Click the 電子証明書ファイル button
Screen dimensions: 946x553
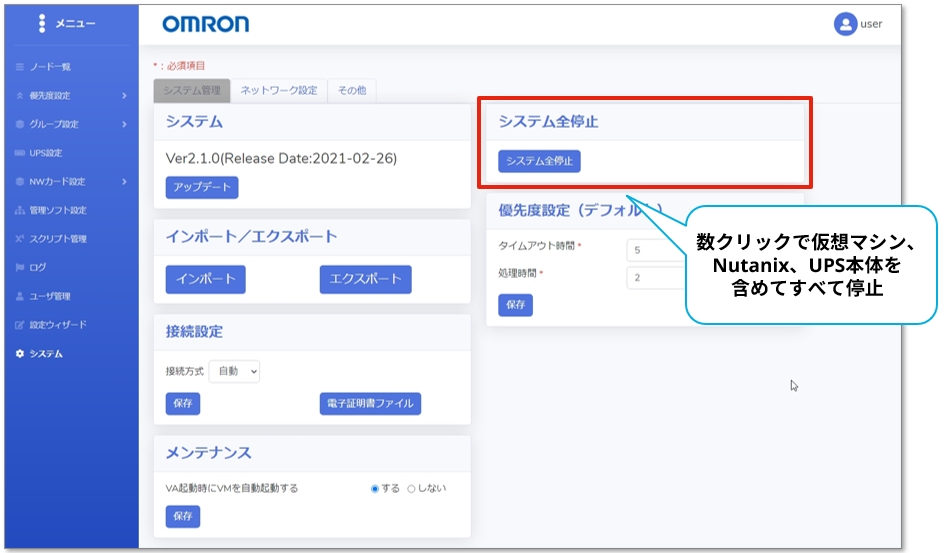point(370,403)
